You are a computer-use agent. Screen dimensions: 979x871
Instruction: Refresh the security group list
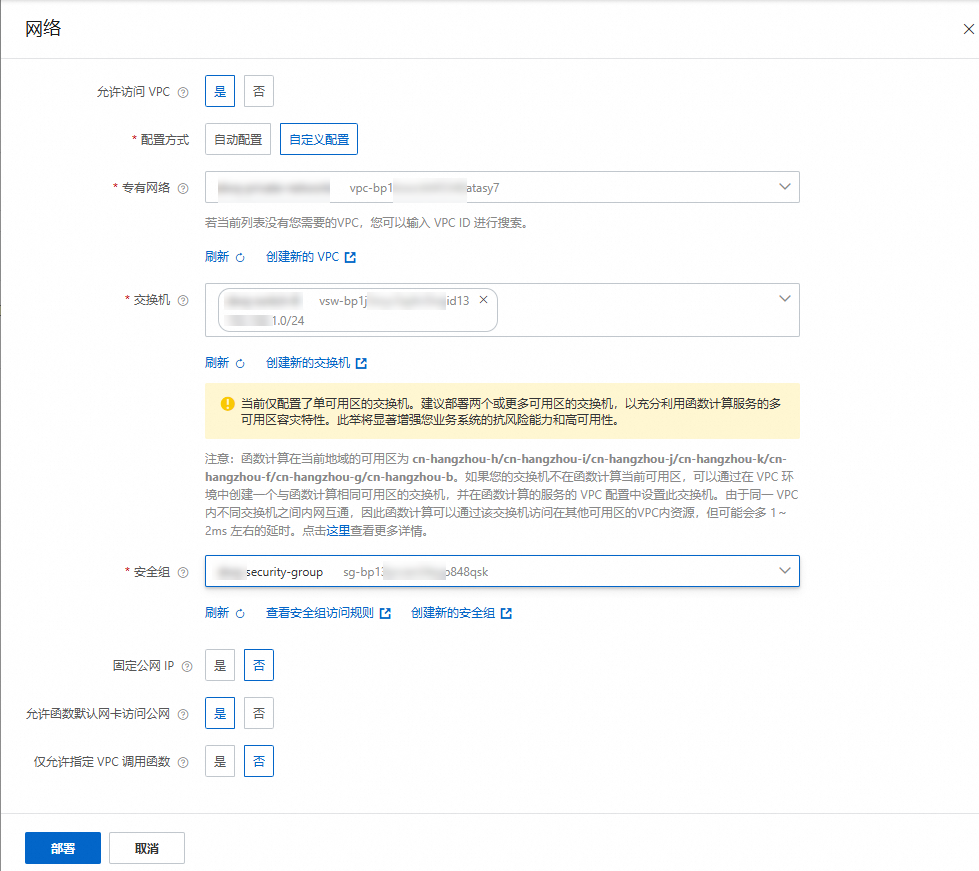[x=224, y=613]
